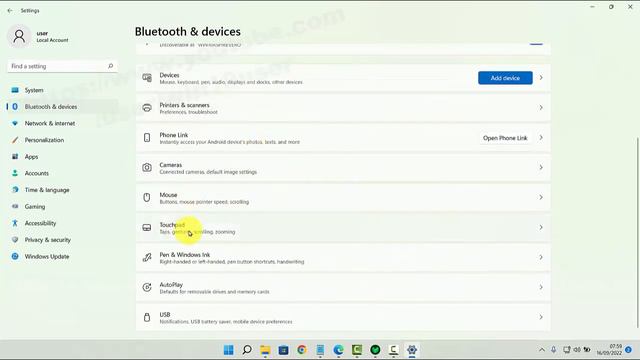Expand the Phone Link row chevron
The width and height of the screenshot is (640, 360).
coord(541,138)
